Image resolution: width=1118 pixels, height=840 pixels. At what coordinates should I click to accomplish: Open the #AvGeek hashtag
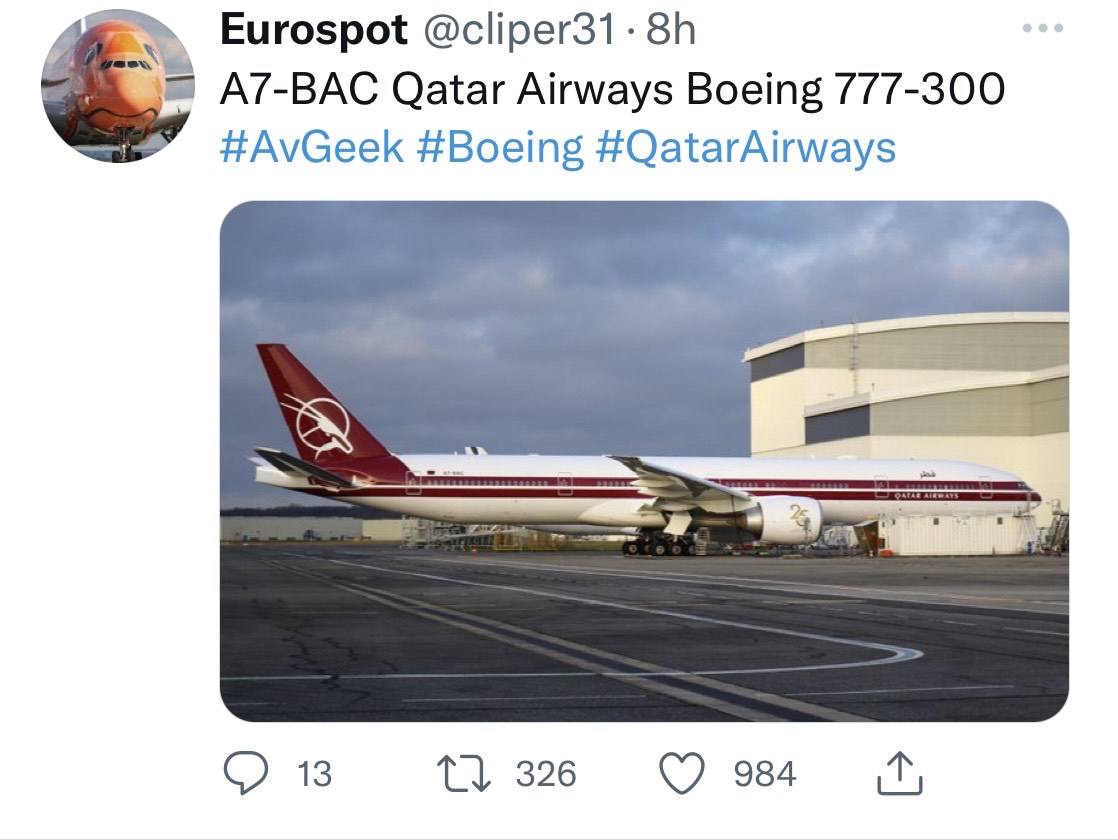pos(311,148)
